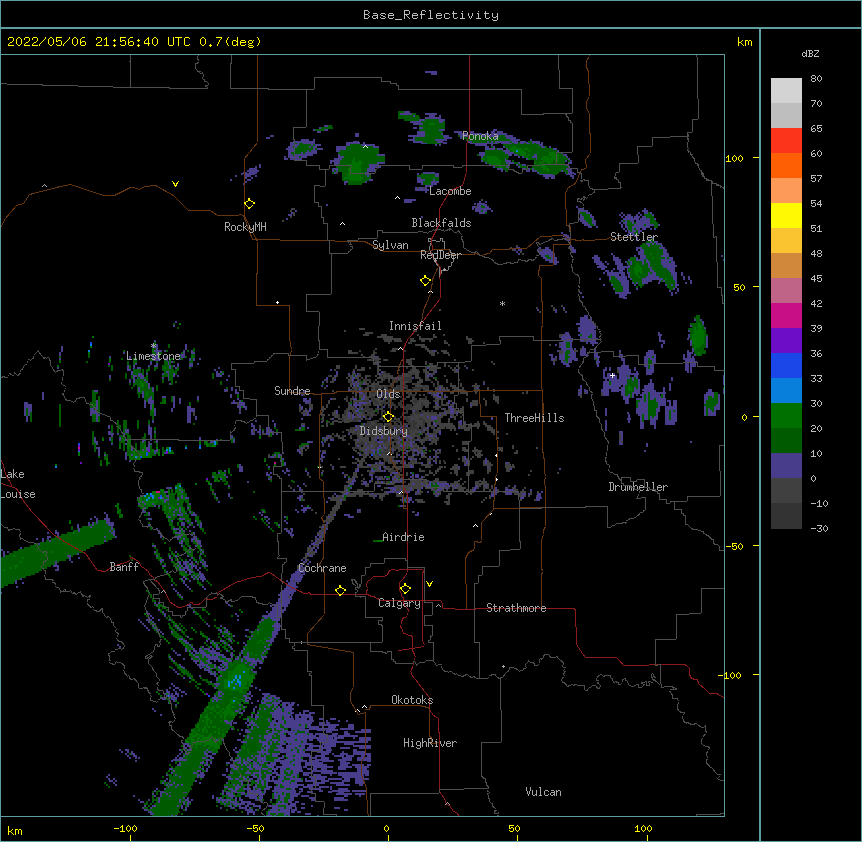Click the -50 km tick on the bottom axis
The image size is (862, 842).
255,828
